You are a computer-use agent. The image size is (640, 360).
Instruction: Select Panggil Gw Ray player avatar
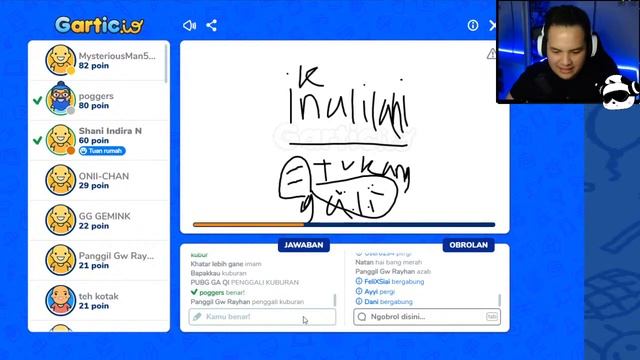tap(60, 260)
